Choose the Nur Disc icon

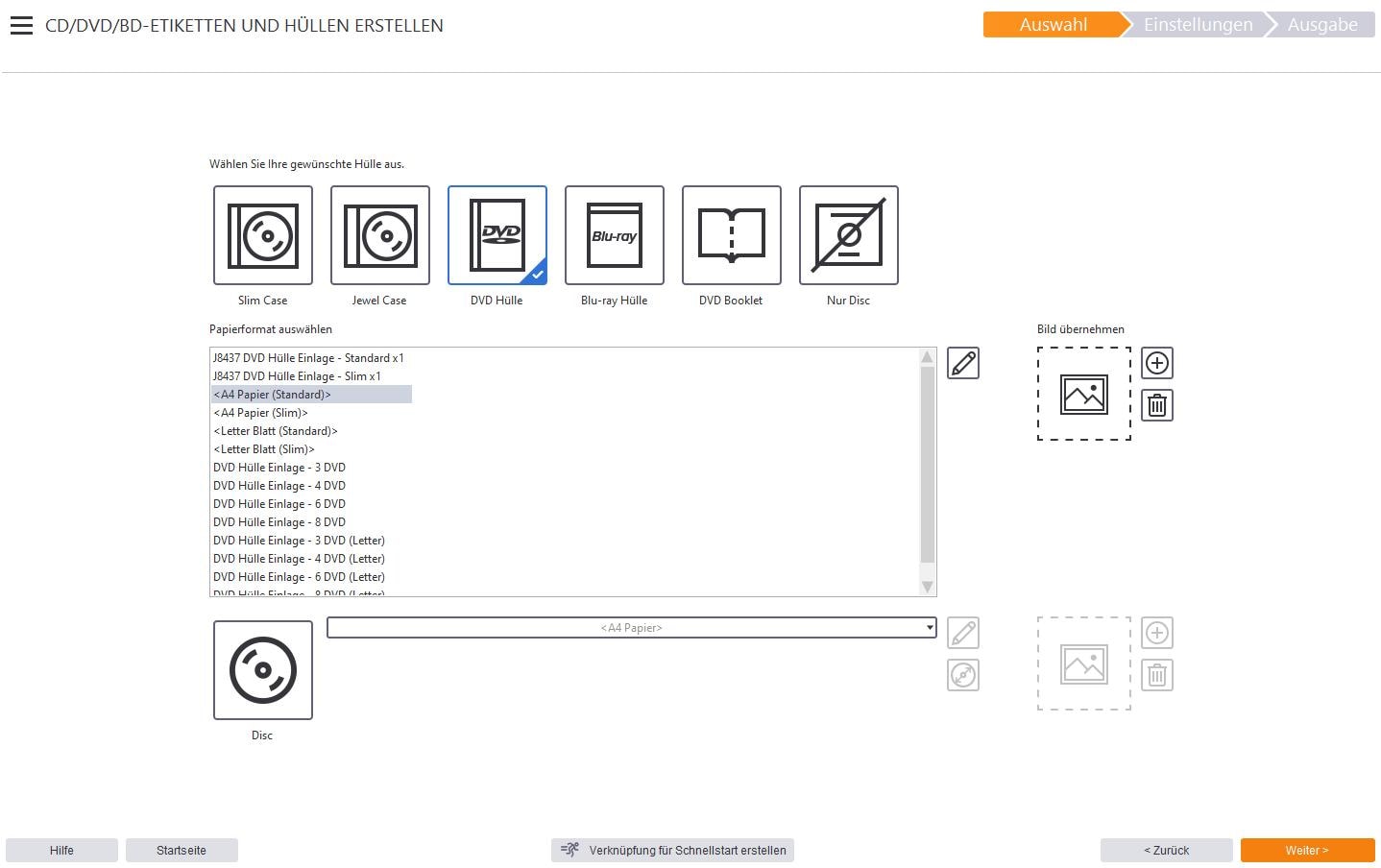coord(849,235)
